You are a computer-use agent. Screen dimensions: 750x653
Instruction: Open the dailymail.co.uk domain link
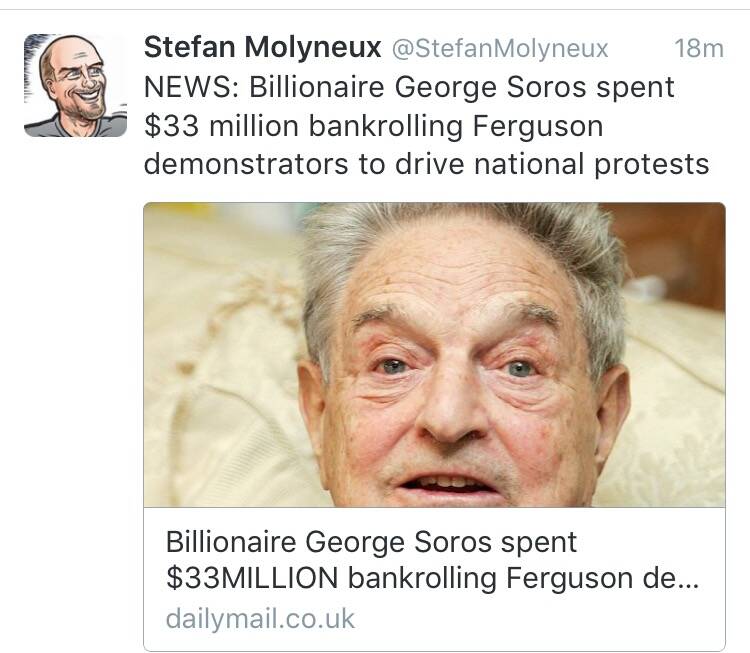(x=260, y=618)
